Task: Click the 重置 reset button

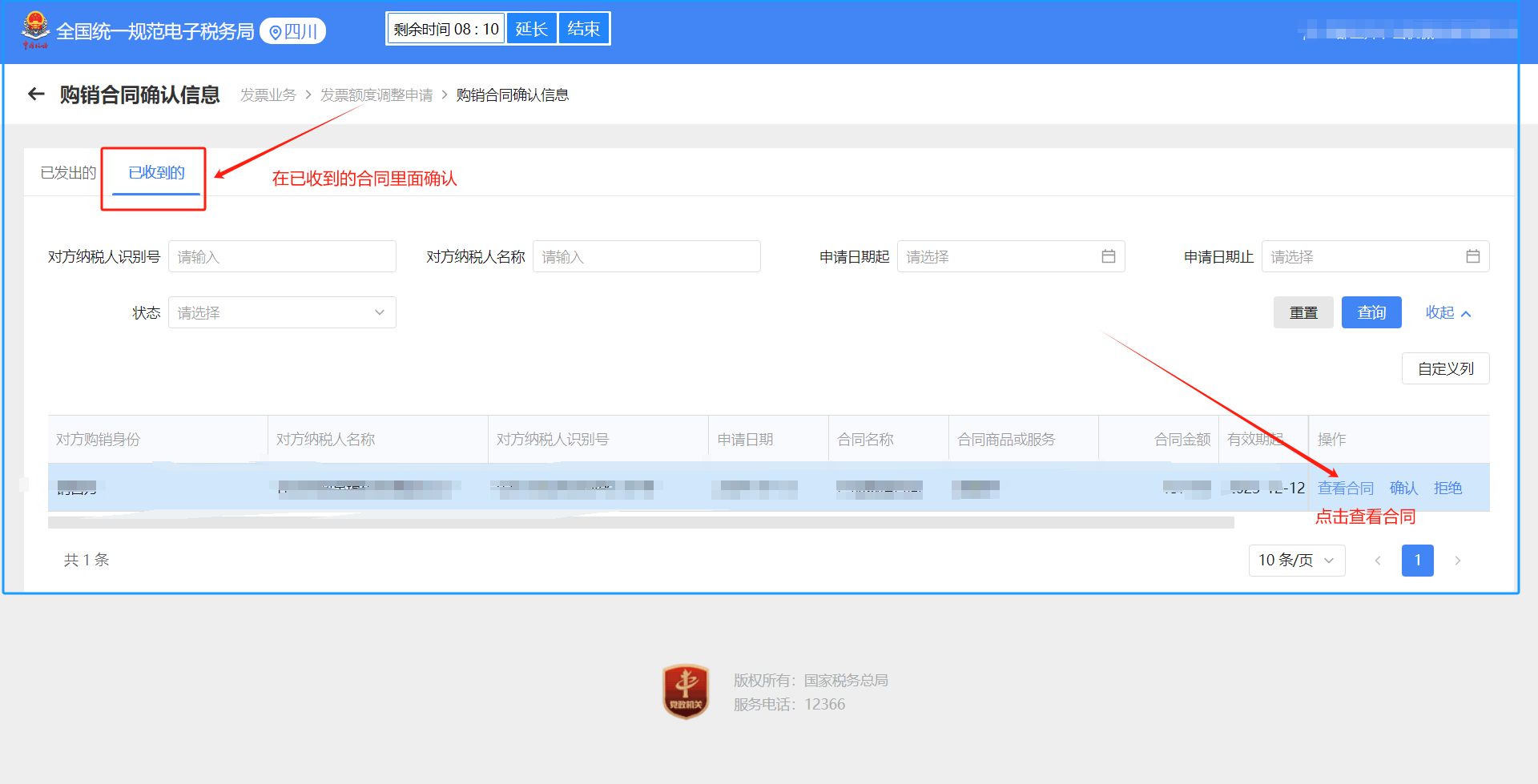Action: (1303, 312)
